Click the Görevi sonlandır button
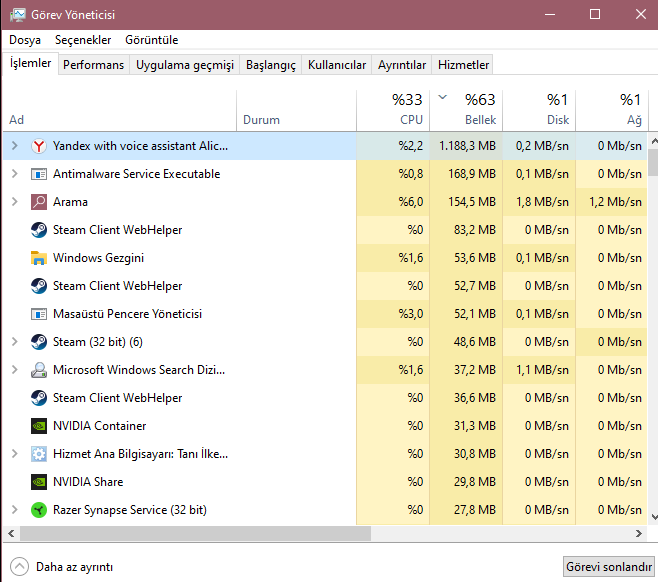This screenshot has width=658, height=582. coord(608,567)
